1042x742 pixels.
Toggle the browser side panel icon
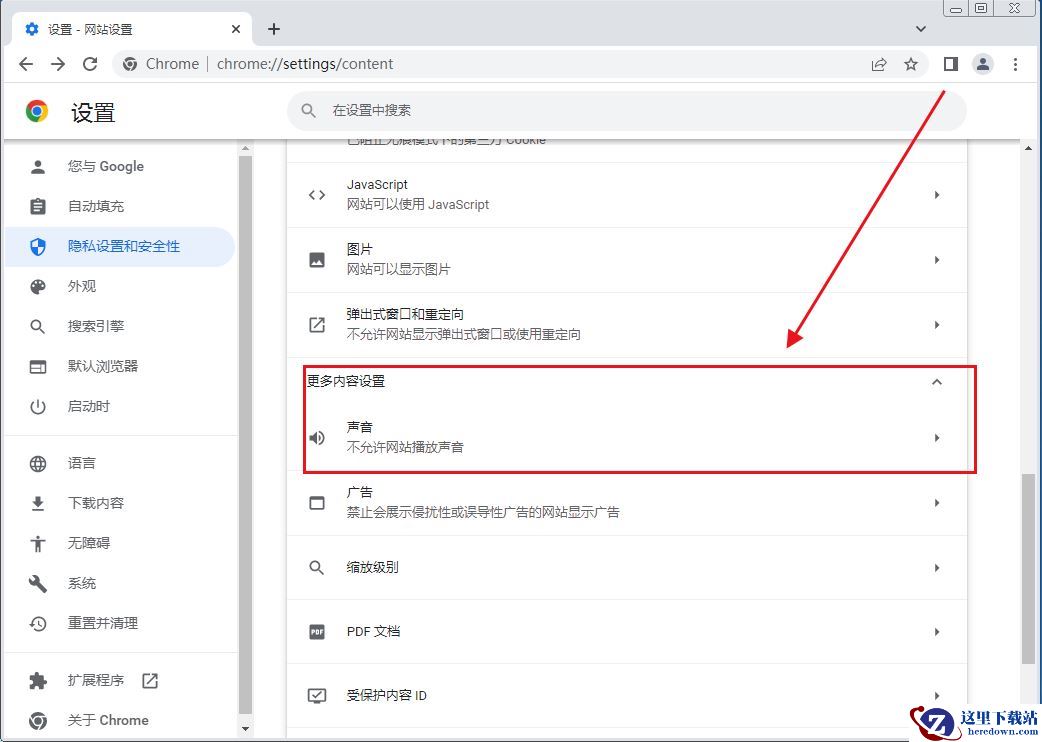point(951,64)
